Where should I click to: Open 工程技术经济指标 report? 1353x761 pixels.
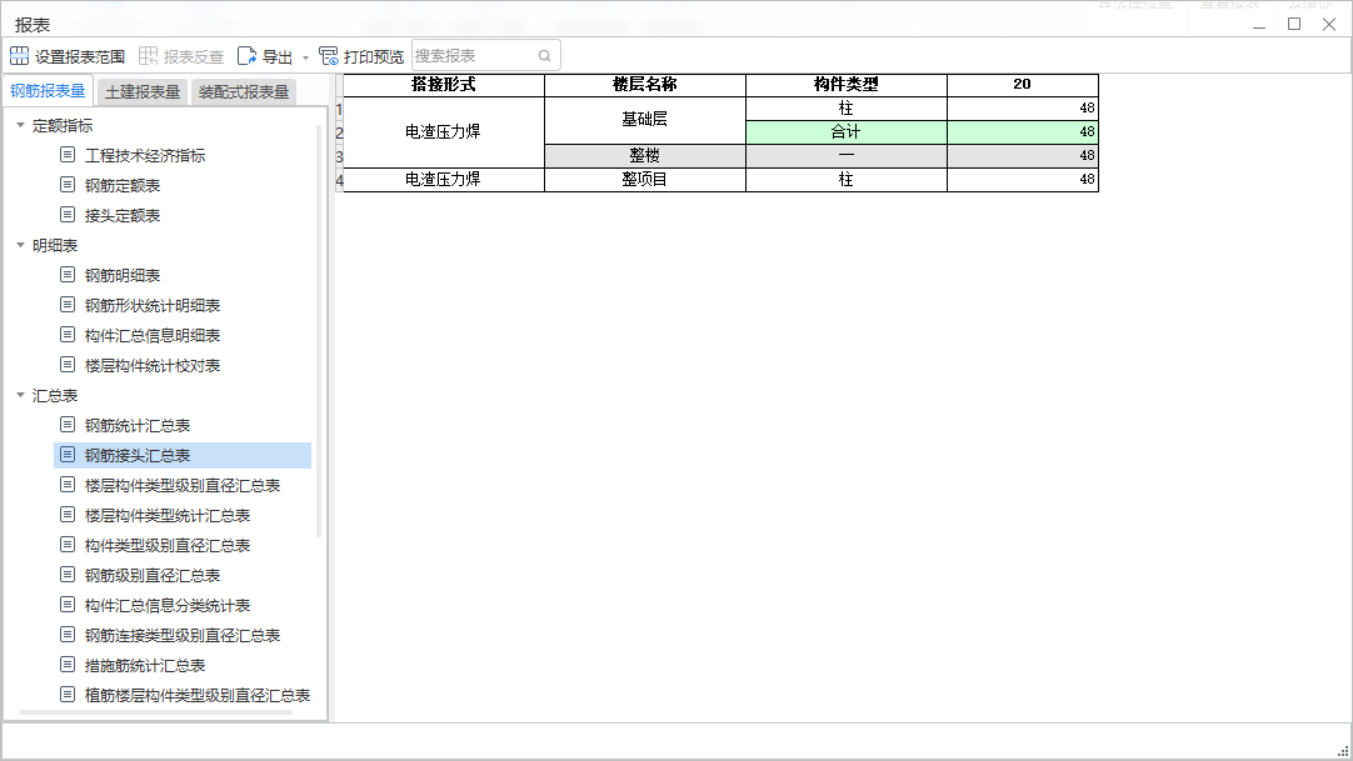click(145, 156)
